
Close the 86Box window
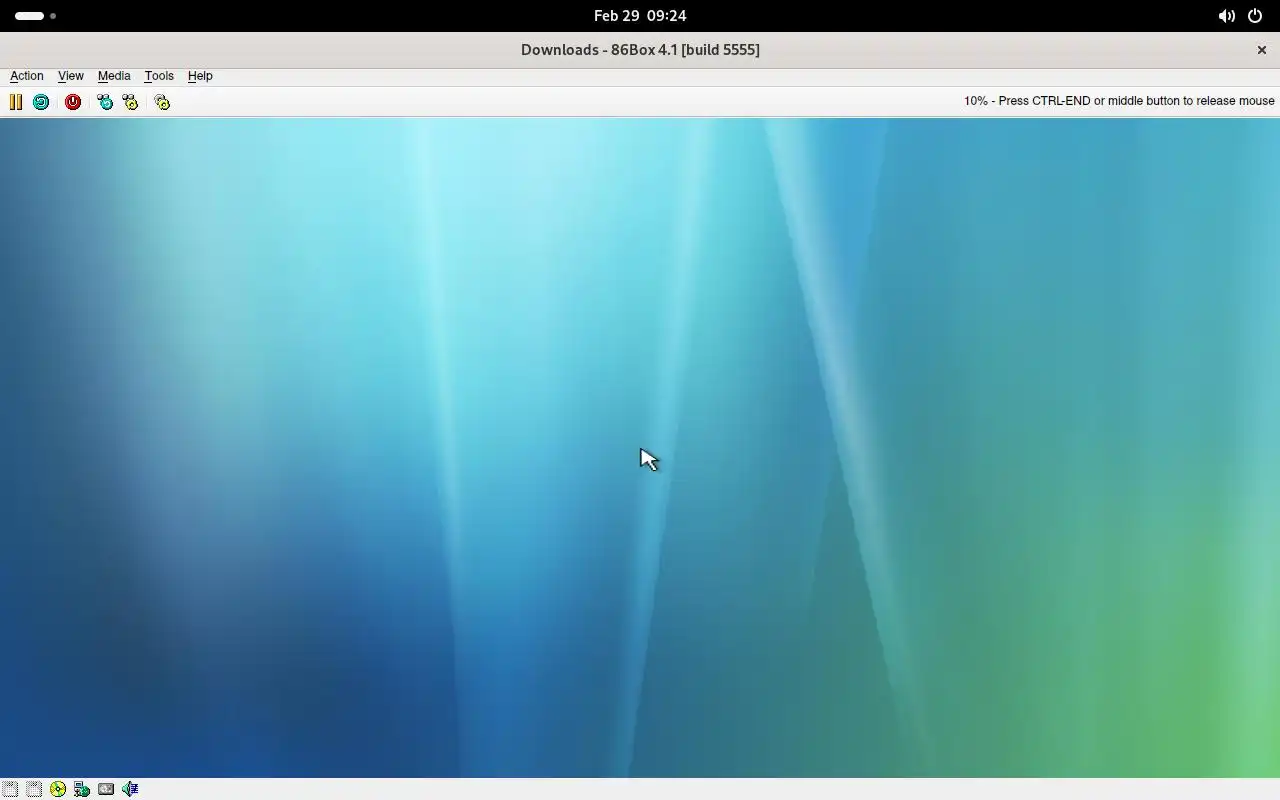point(1262,50)
